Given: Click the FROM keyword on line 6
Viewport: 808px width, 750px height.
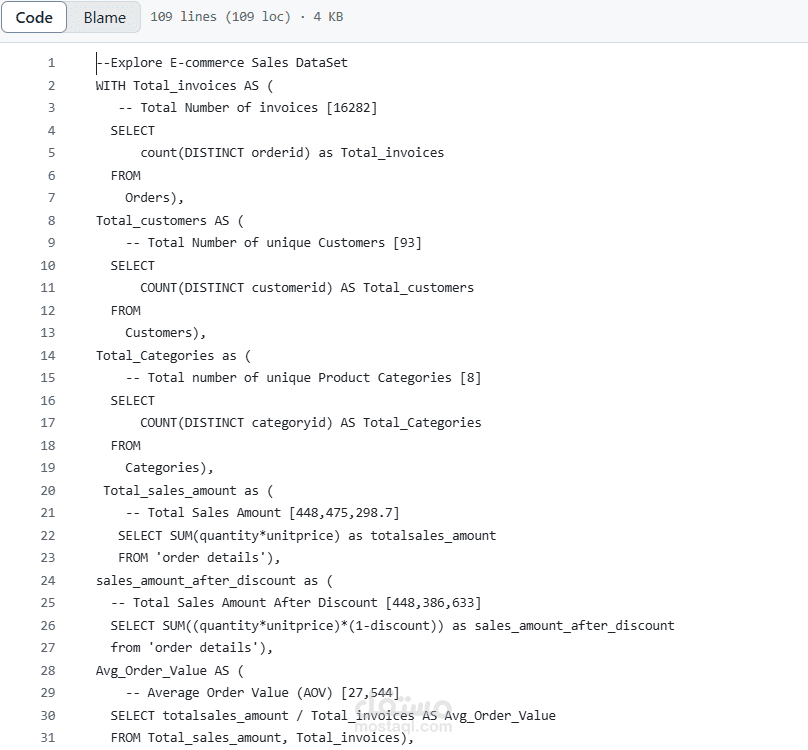Looking at the screenshot, I should [x=125, y=176].
